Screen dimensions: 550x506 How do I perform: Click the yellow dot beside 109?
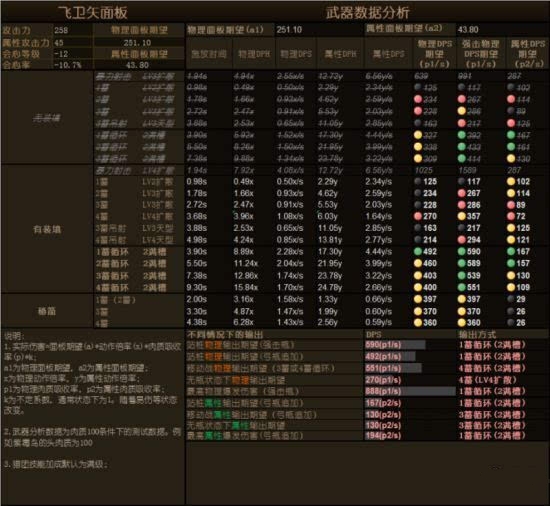pos(511,287)
